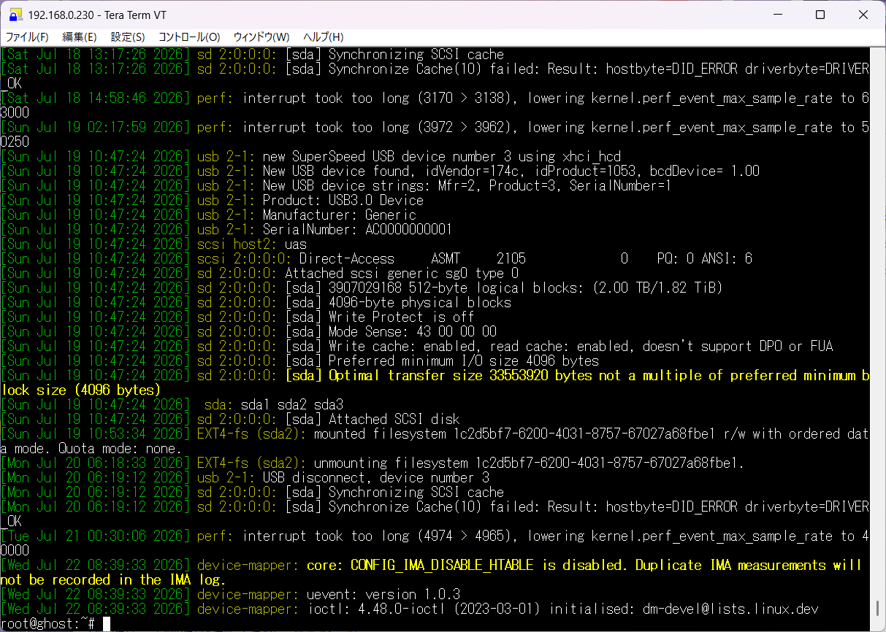Viewport: 886px width, 632px height.
Task: Click 'mounted filesystem' EXT4-fs line
Action: [x=434, y=441]
